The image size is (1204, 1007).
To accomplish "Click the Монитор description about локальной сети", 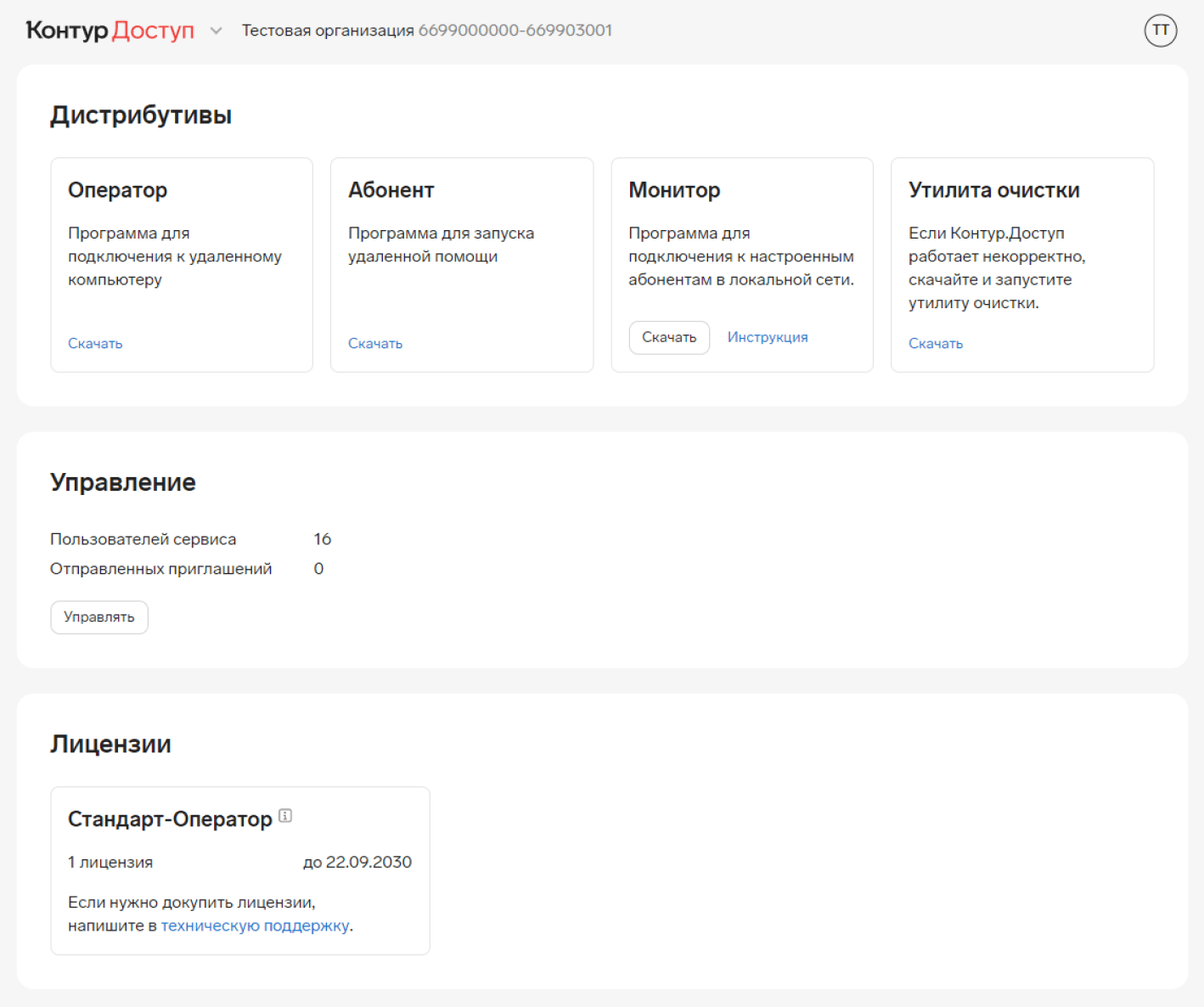I will pos(741,256).
